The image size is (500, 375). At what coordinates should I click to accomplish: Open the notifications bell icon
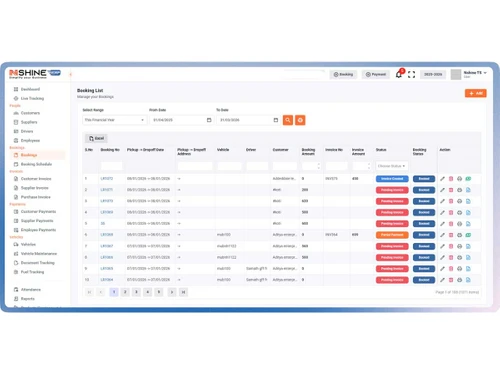(x=399, y=74)
